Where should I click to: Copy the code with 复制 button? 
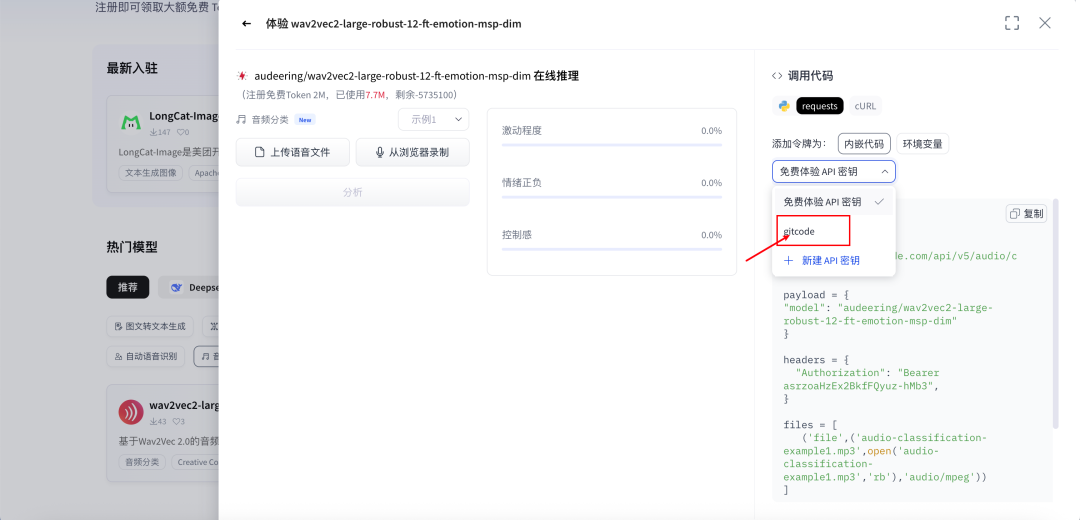pos(1026,214)
